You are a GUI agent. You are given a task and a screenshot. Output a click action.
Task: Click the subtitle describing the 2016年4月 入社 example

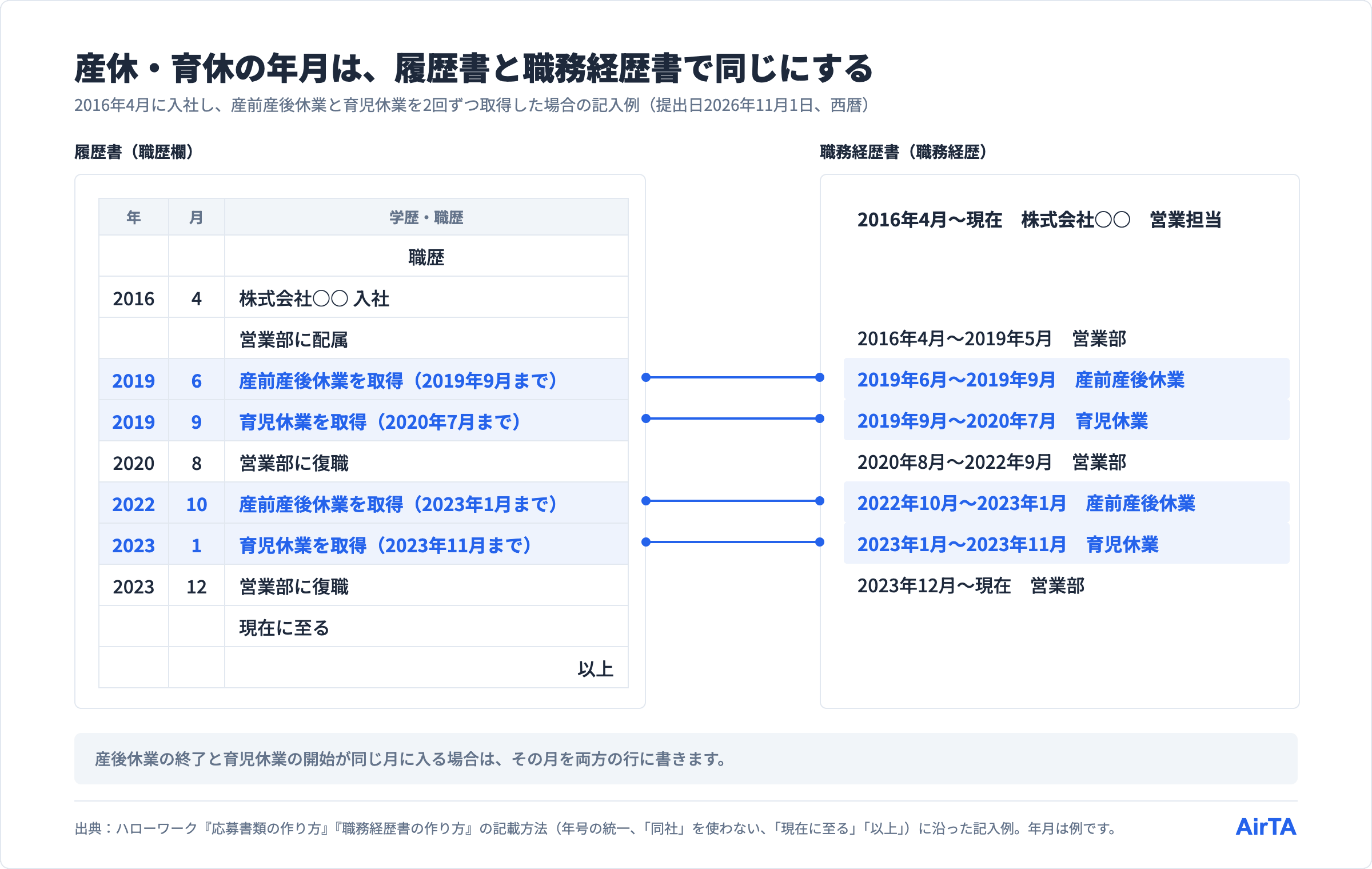[x=472, y=105]
